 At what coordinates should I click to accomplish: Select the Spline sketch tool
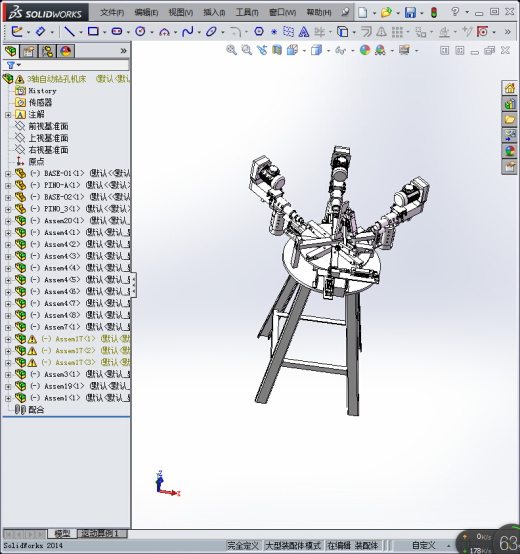(x=188, y=32)
